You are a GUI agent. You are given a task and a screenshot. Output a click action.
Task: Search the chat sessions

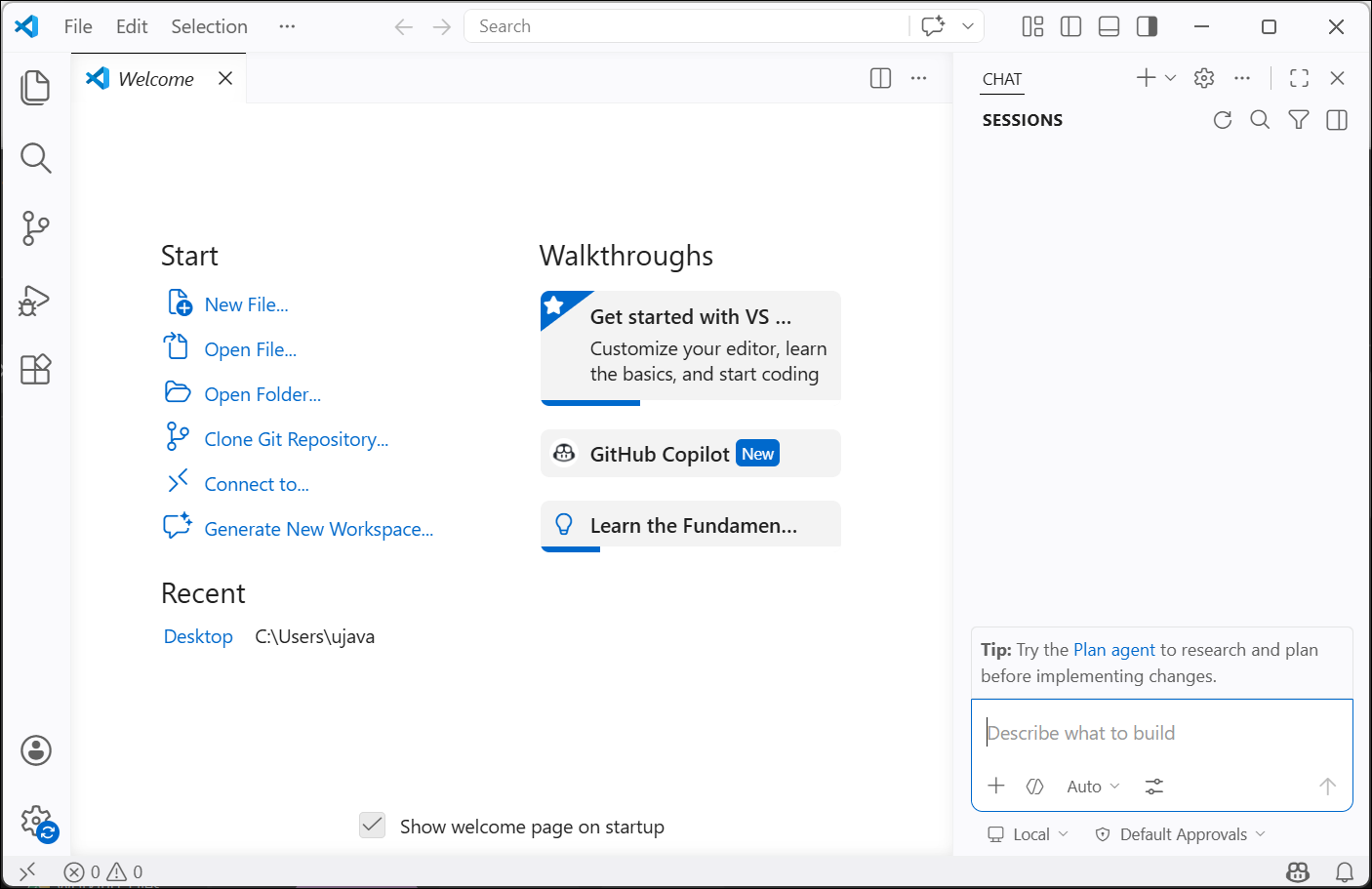(1261, 120)
